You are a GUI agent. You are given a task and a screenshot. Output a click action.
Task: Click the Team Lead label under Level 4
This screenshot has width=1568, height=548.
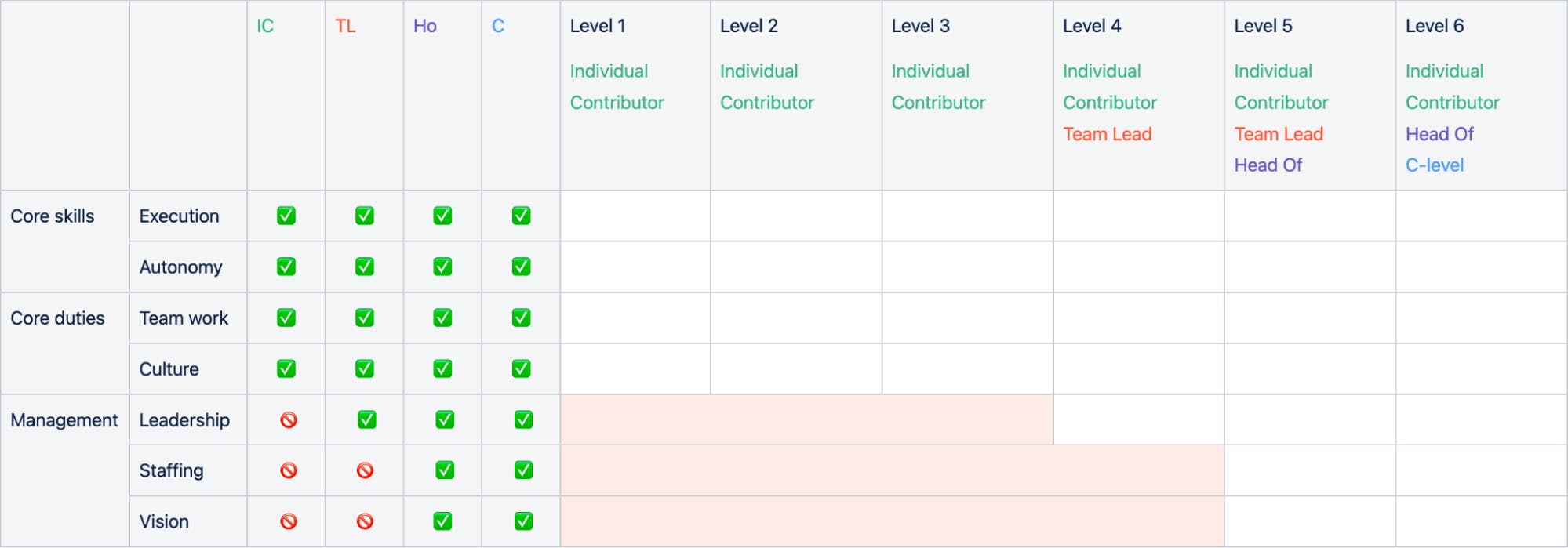1107,134
